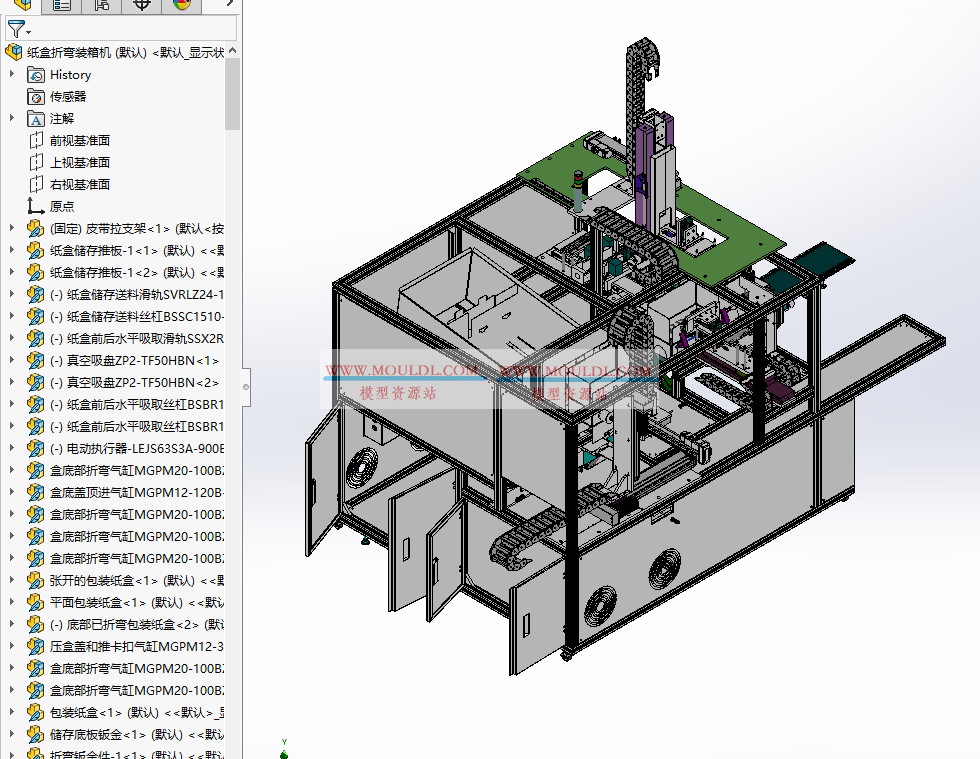Viewport: 980px width, 759px height.
Task: Open the filter dropdown arrow
Action: click(30, 31)
